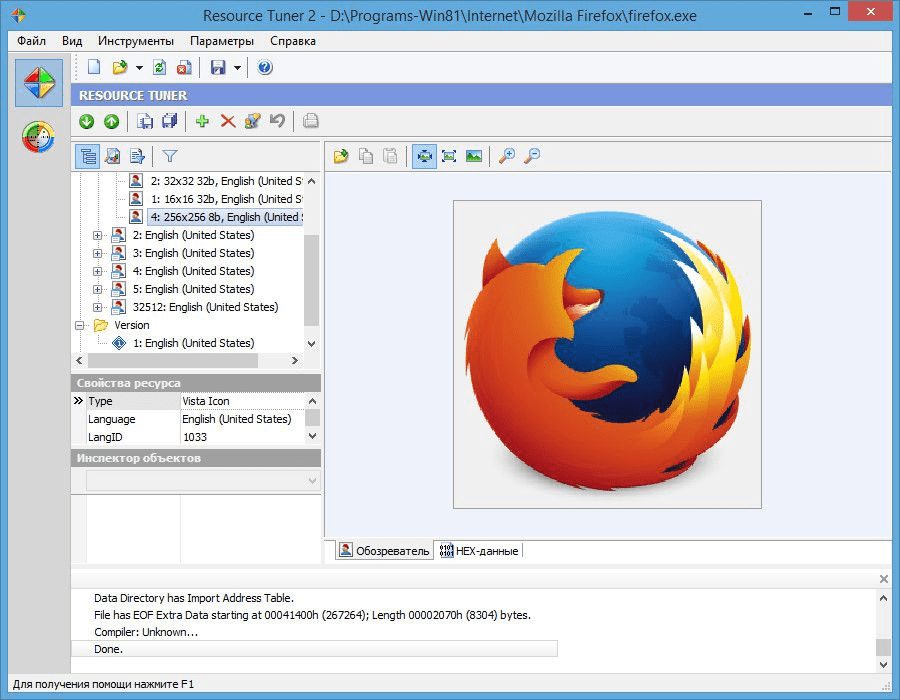This screenshot has width=900, height=700.
Task: Click the green plus add resource icon
Action: point(202,121)
